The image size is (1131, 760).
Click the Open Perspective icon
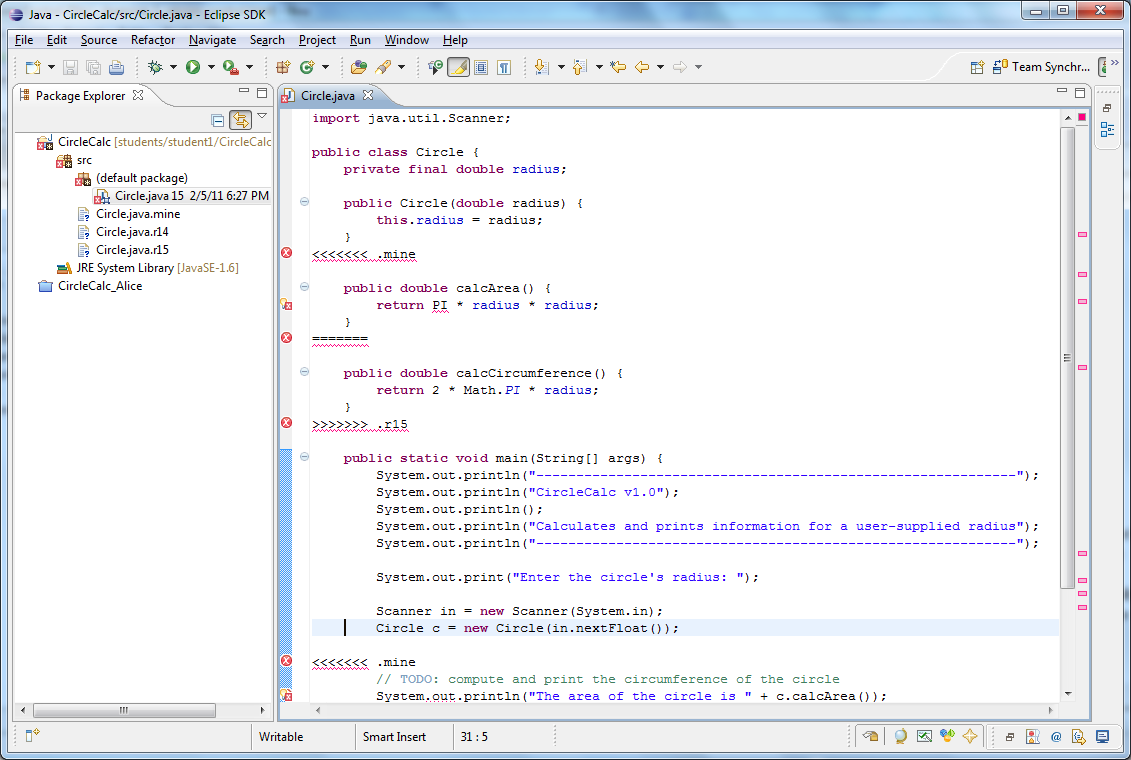[x=977, y=67]
